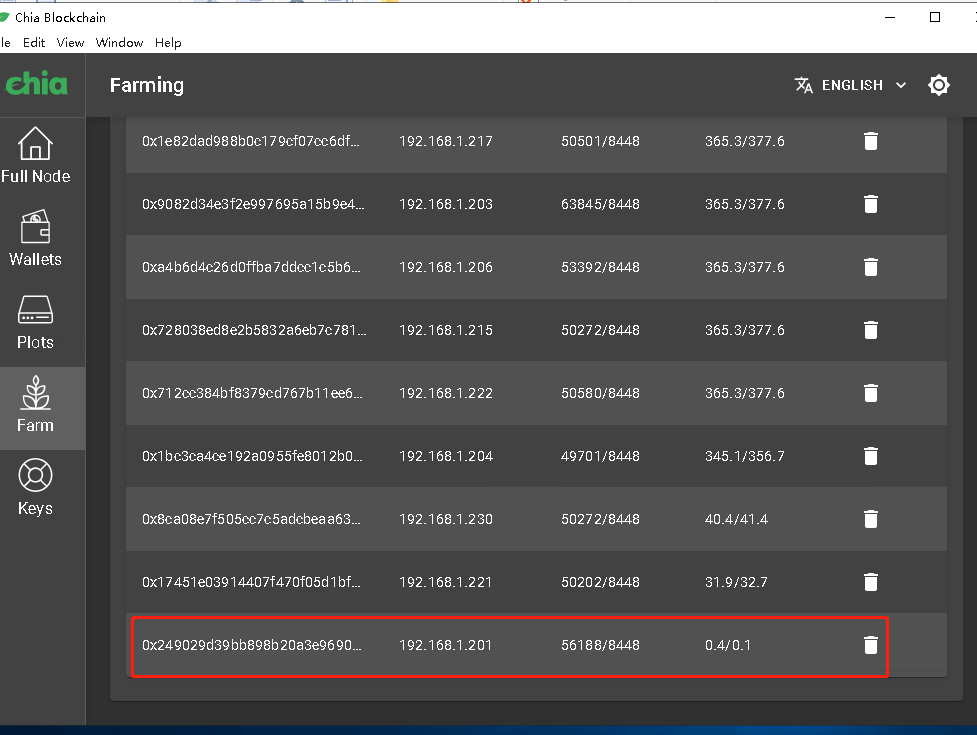The width and height of the screenshot is (977, 735).
Task: Delete connection 192.168.1.206
Action: (871, 267)
